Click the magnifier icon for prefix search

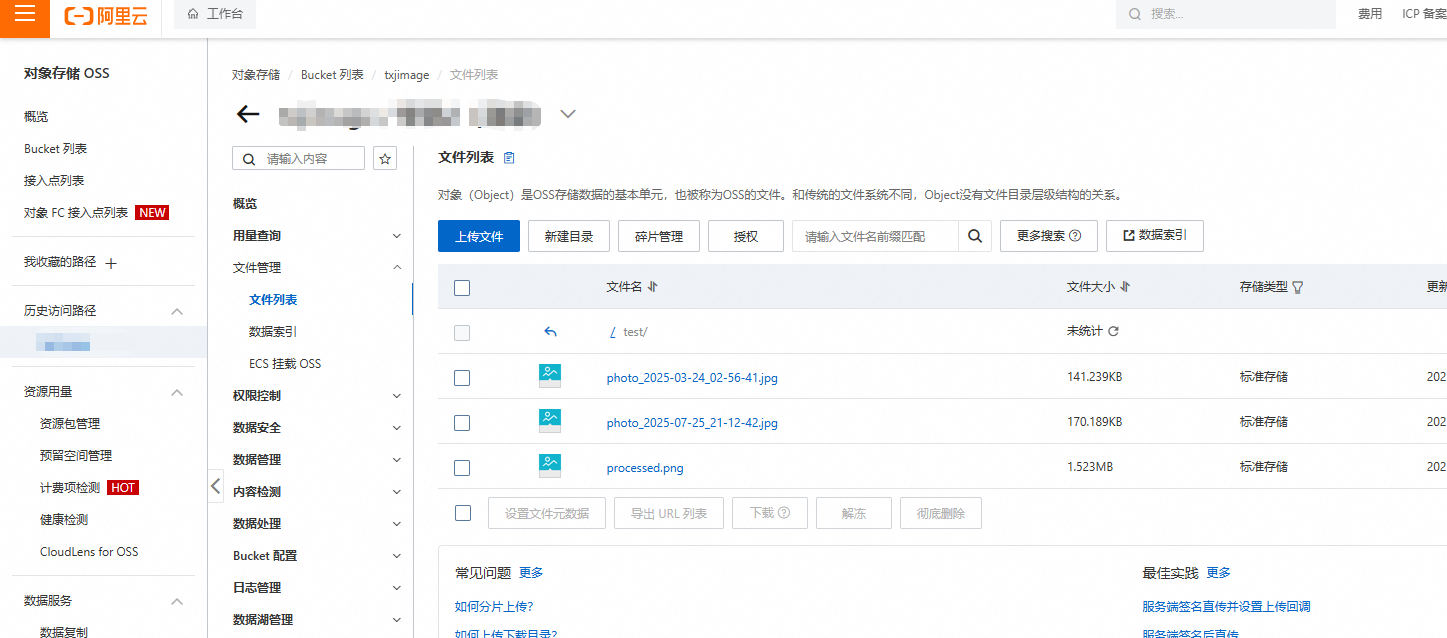tap(974, 236)
